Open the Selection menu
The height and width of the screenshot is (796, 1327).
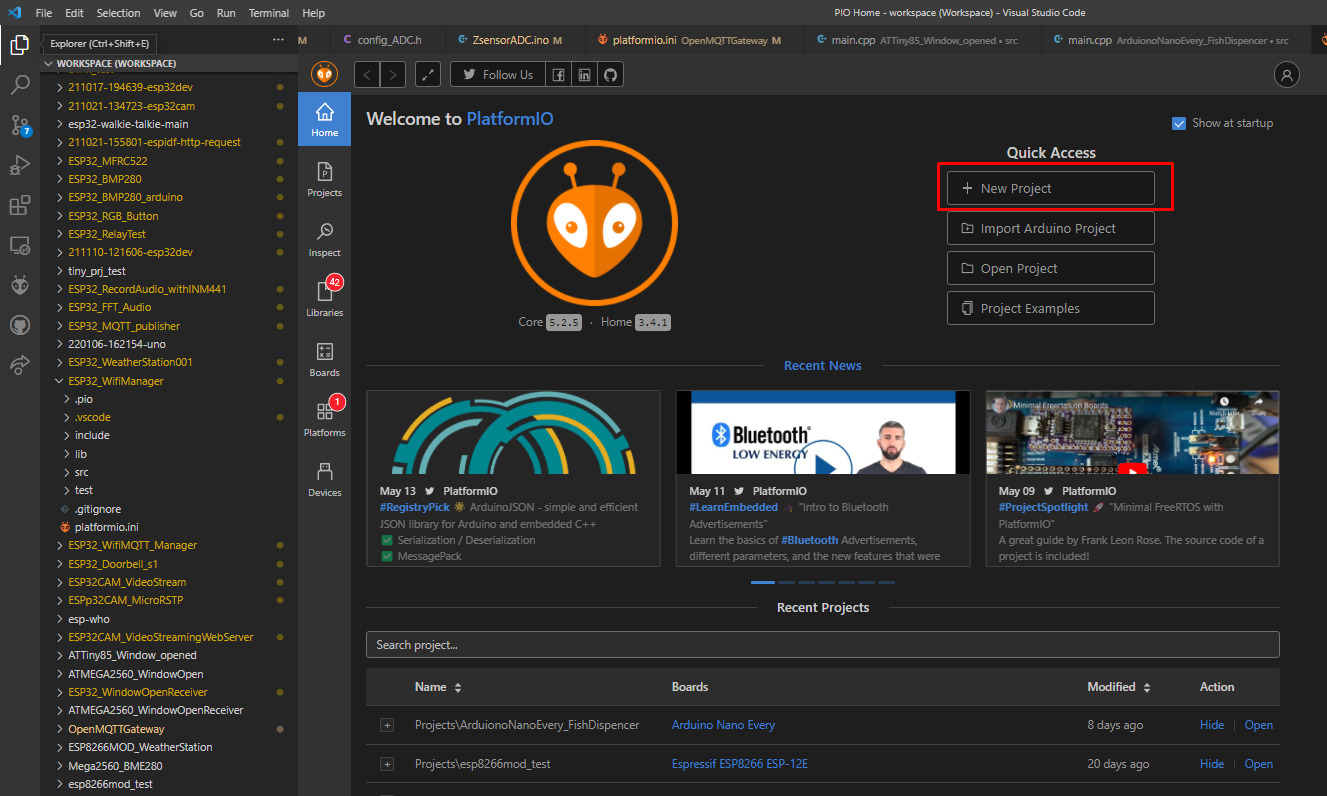(119, 13)
